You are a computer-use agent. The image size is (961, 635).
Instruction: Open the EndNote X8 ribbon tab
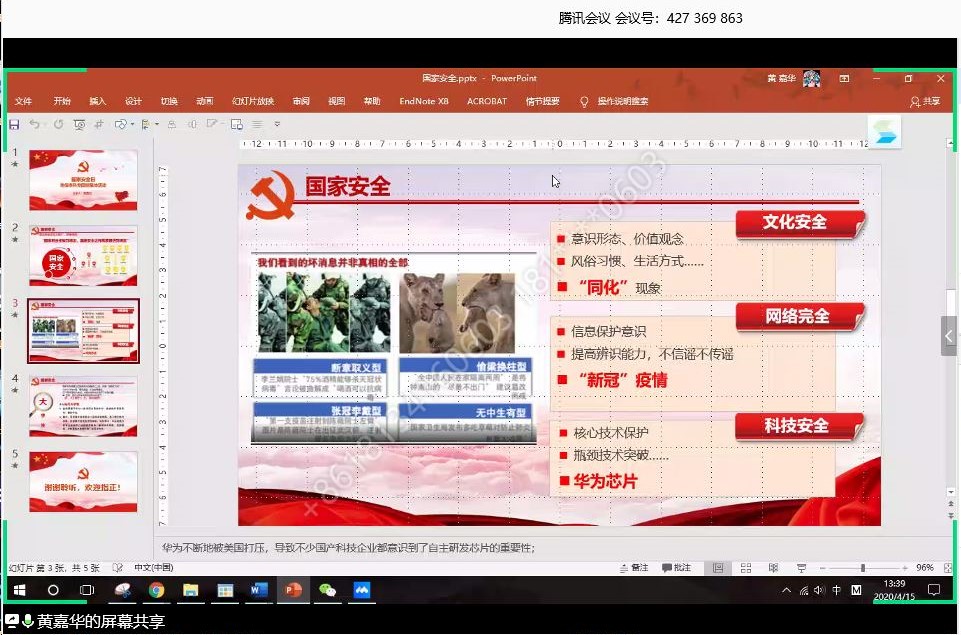tap(424, 101)
